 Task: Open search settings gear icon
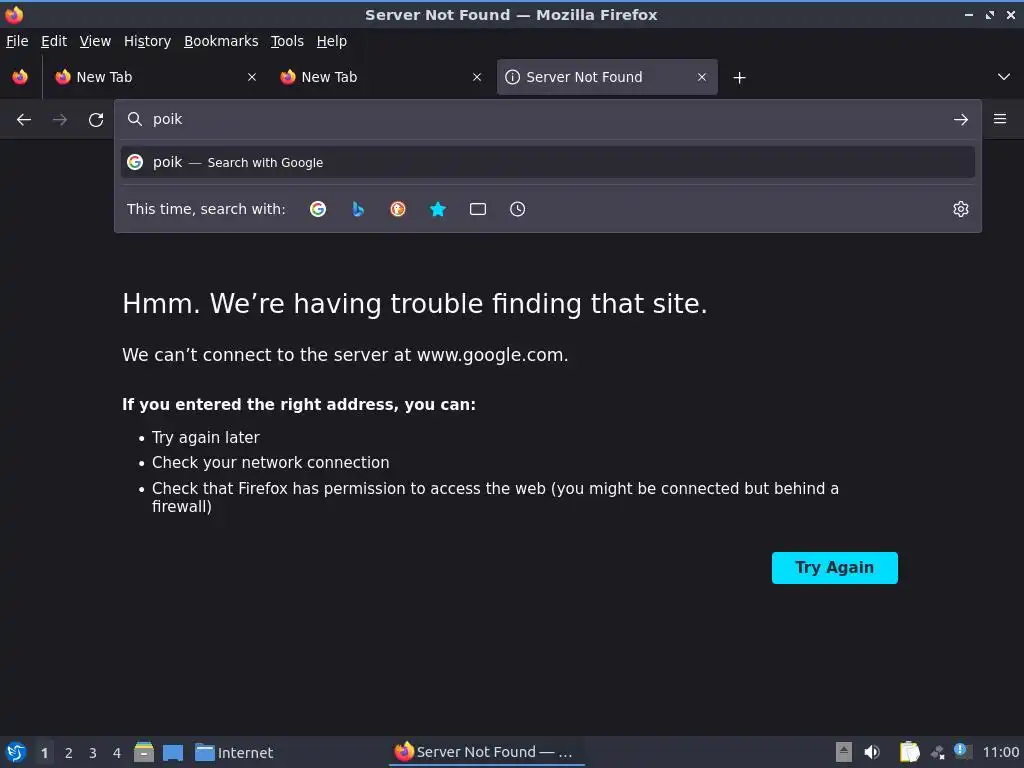pos(961,209)
